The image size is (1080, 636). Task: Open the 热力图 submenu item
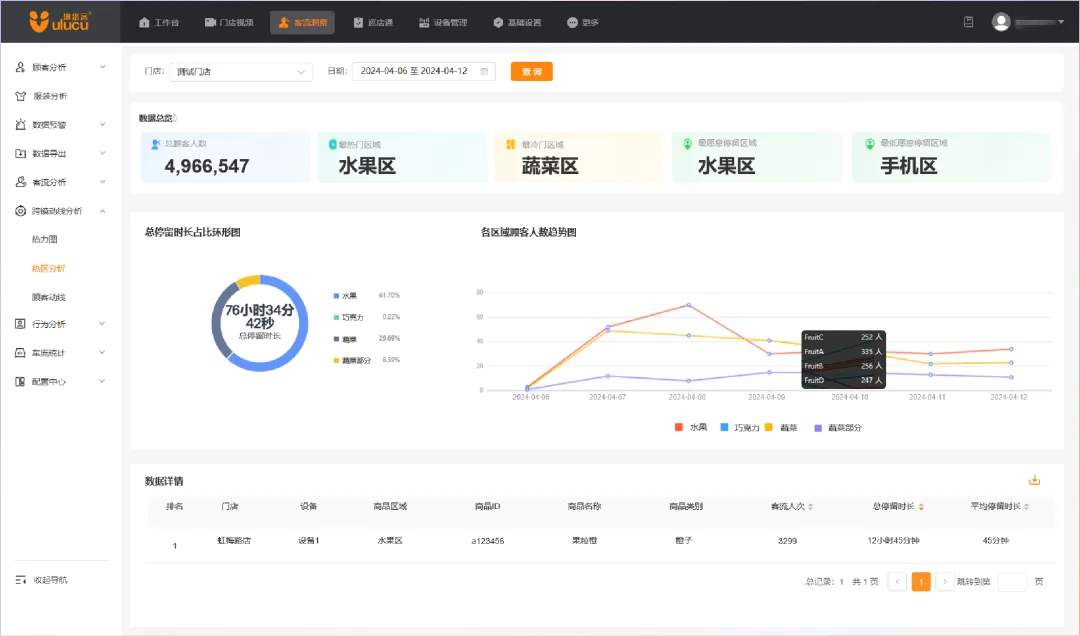45,239
